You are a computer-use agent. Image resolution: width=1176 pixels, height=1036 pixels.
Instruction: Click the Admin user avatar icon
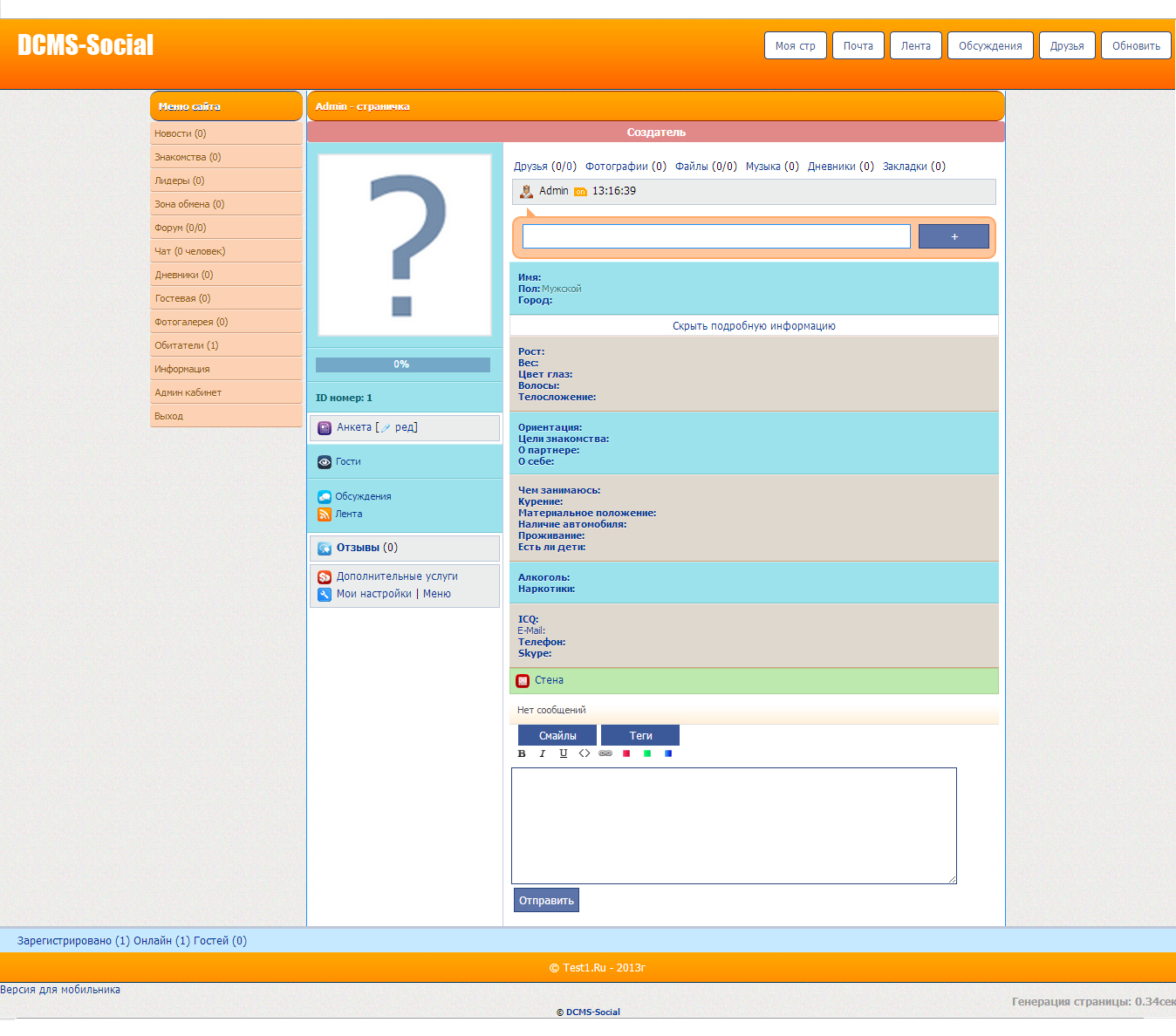526,192
